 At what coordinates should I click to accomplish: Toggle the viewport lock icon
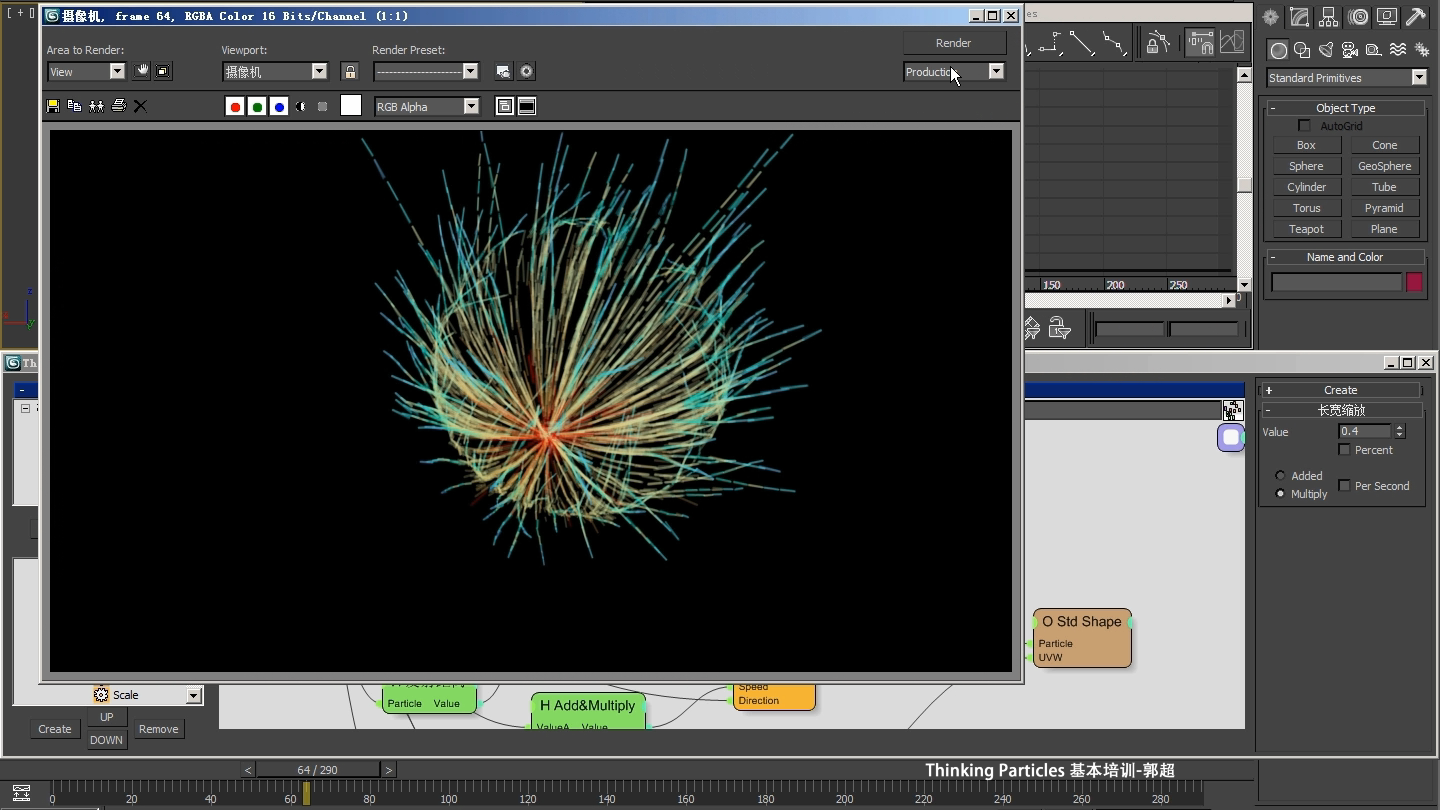click(349, 72)
